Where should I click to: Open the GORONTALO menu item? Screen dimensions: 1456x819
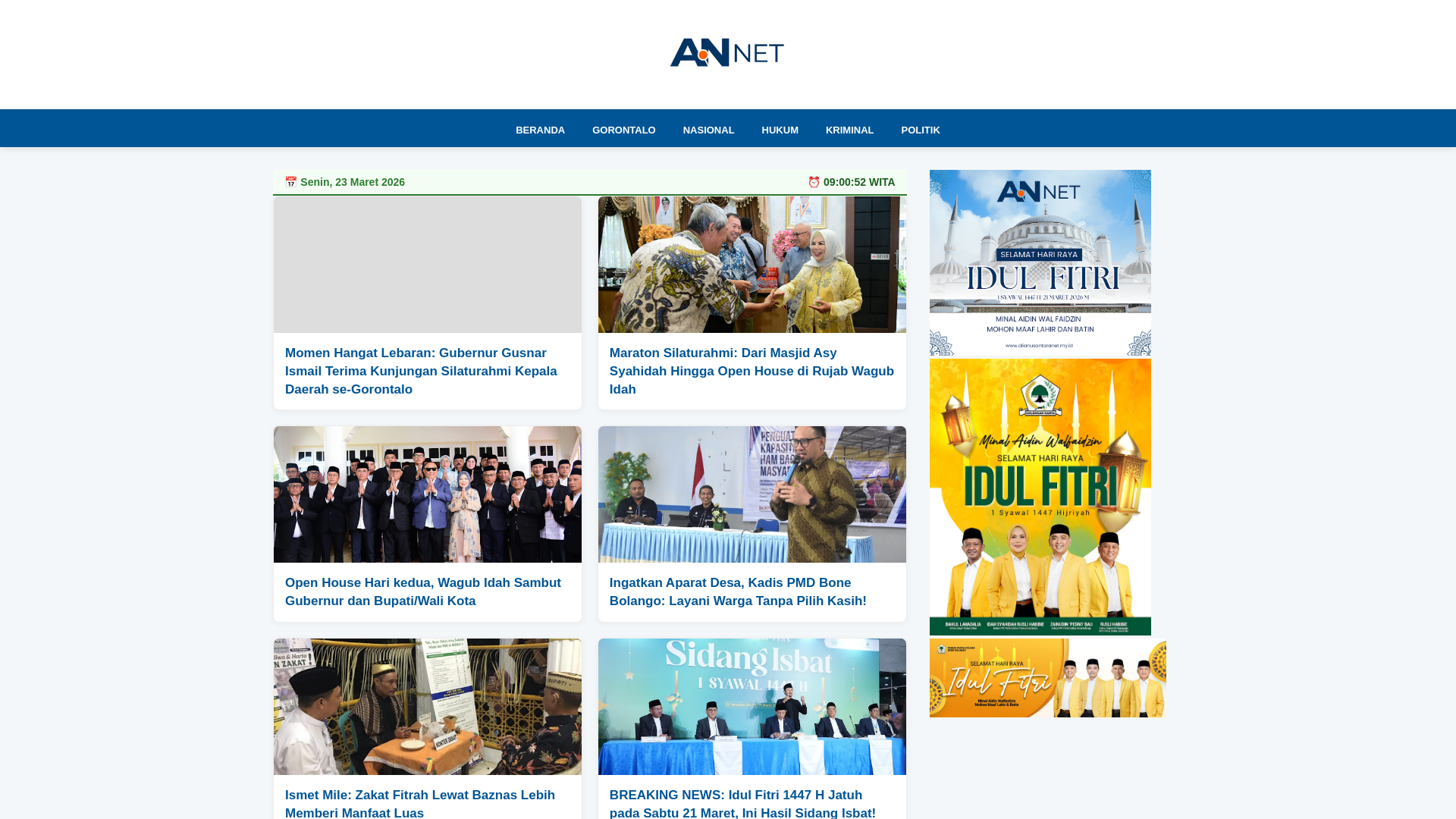coord(623,130)
